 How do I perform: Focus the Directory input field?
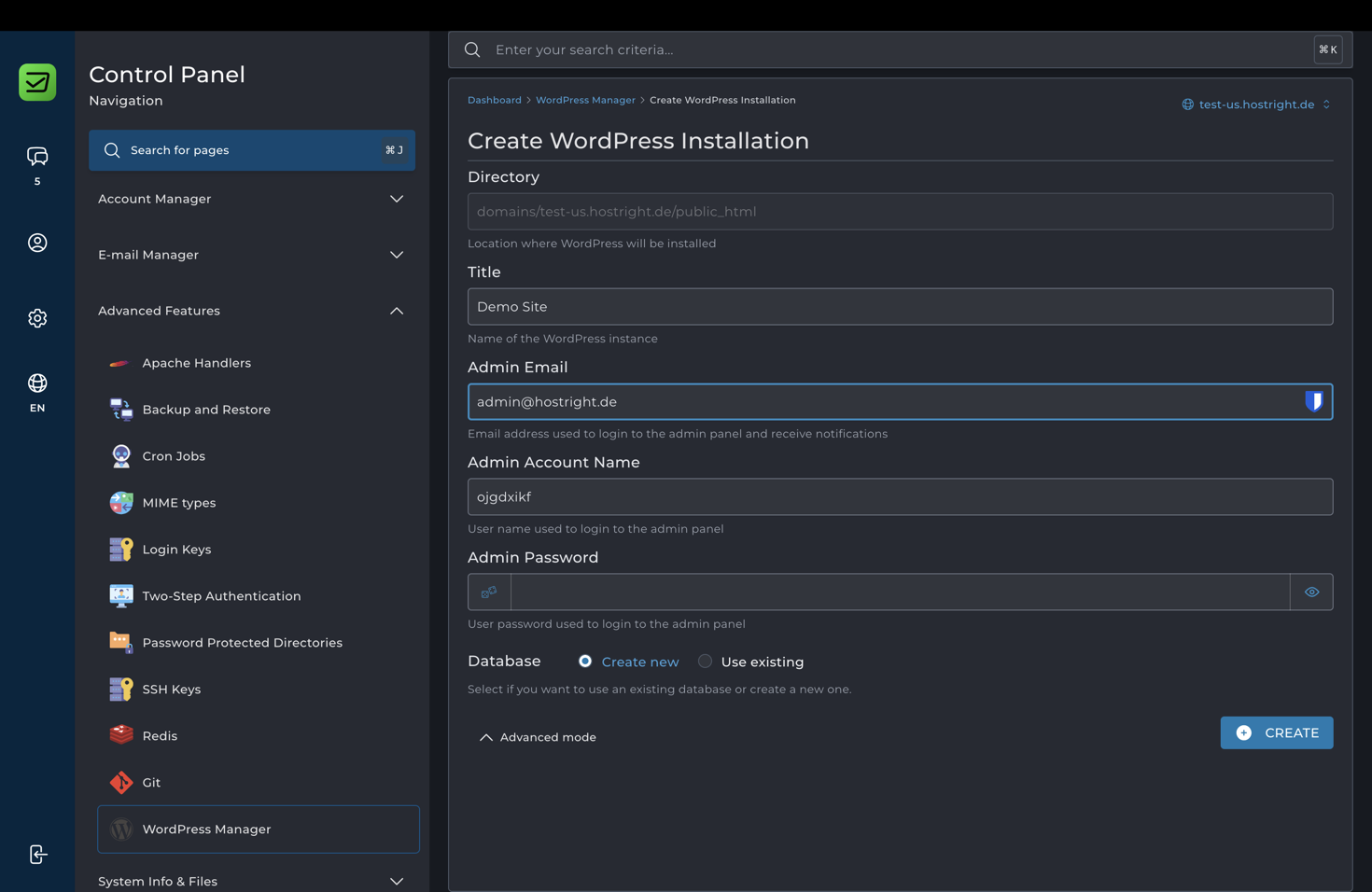[900, 212]
